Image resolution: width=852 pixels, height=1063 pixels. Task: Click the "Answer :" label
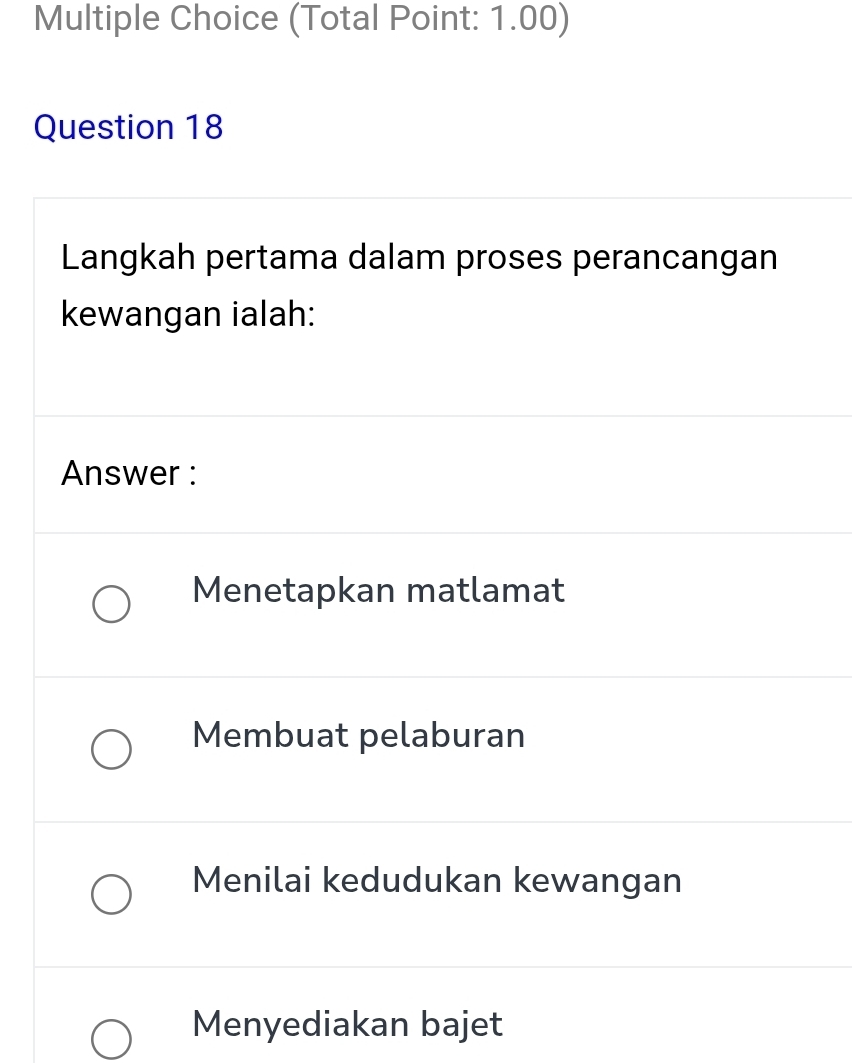pos(127,474)
